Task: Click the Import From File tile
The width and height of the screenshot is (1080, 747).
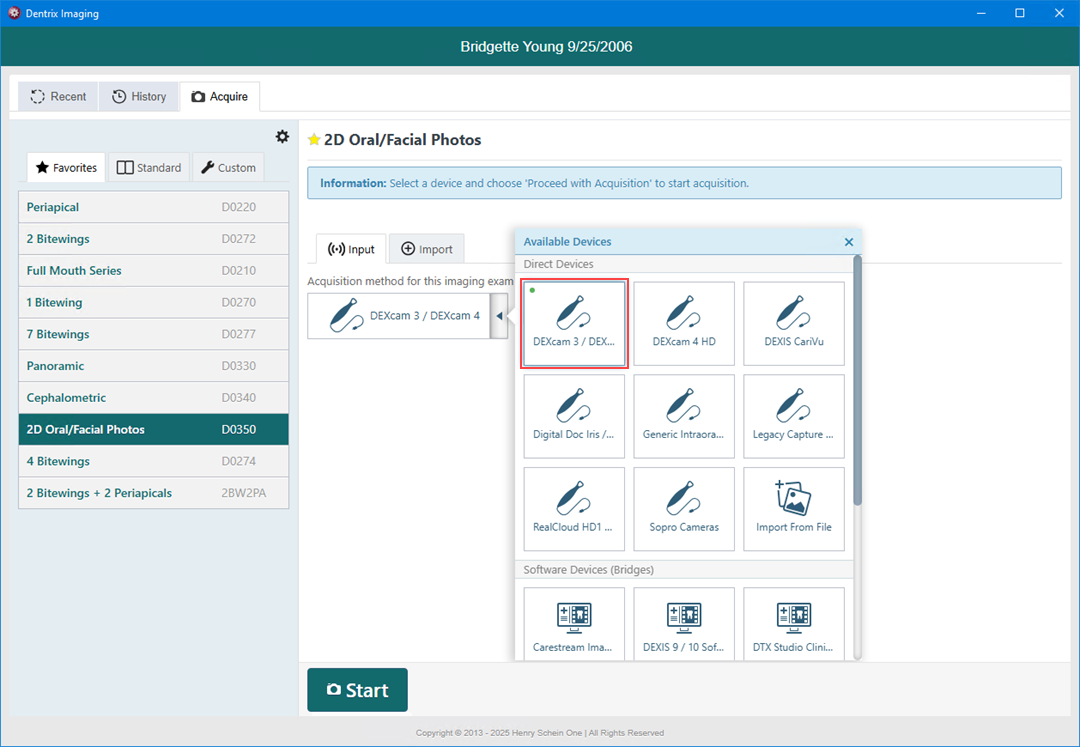Action: point(794,508)
